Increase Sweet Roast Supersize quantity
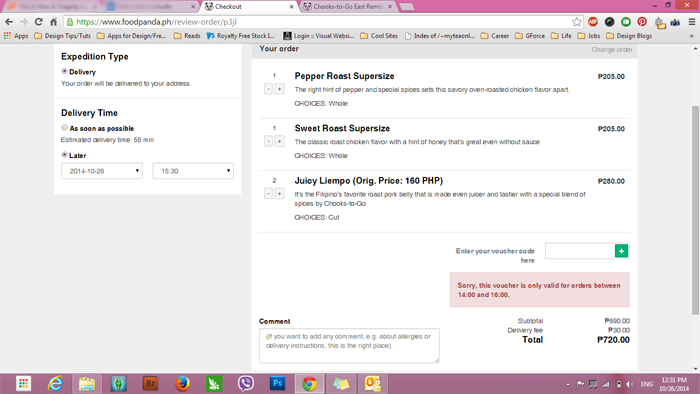This screenshot has height=394, width=700. (279, 141)
